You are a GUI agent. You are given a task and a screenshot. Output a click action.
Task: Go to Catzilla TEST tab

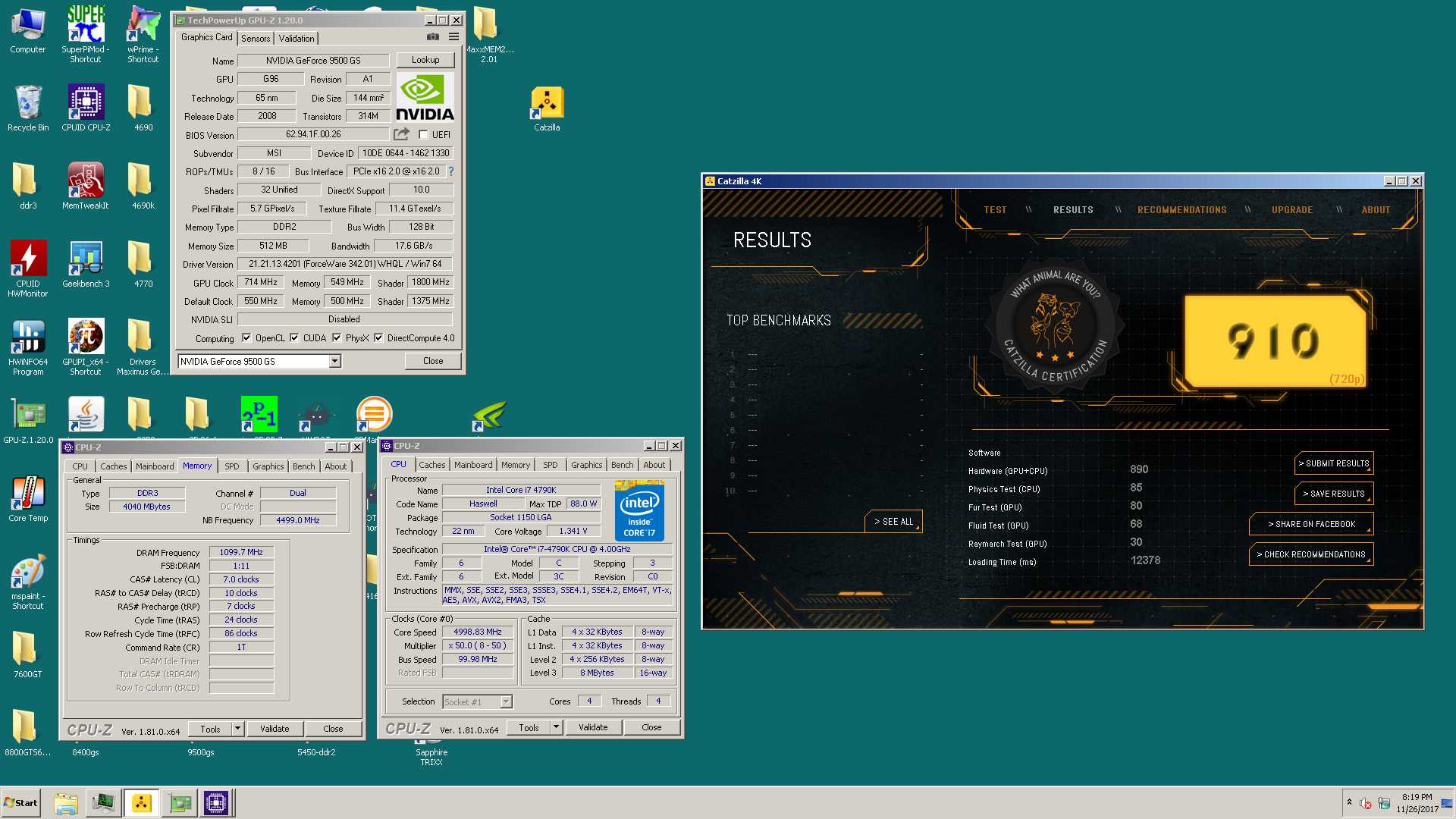tap(995, 210)
